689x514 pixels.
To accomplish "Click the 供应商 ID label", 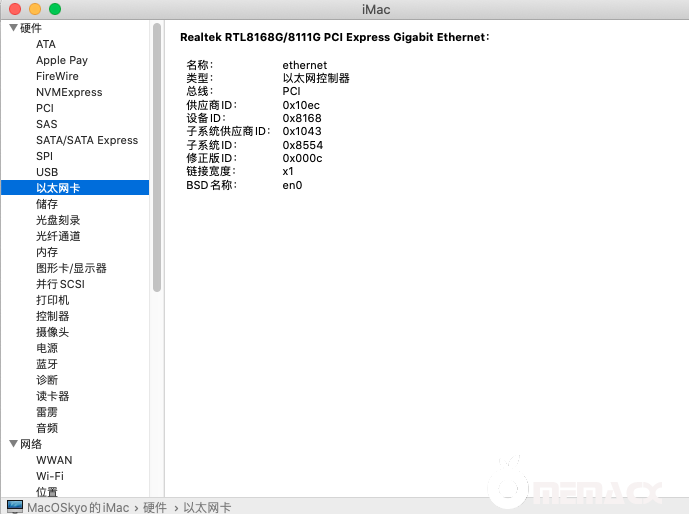I will [x=211, y=105].
